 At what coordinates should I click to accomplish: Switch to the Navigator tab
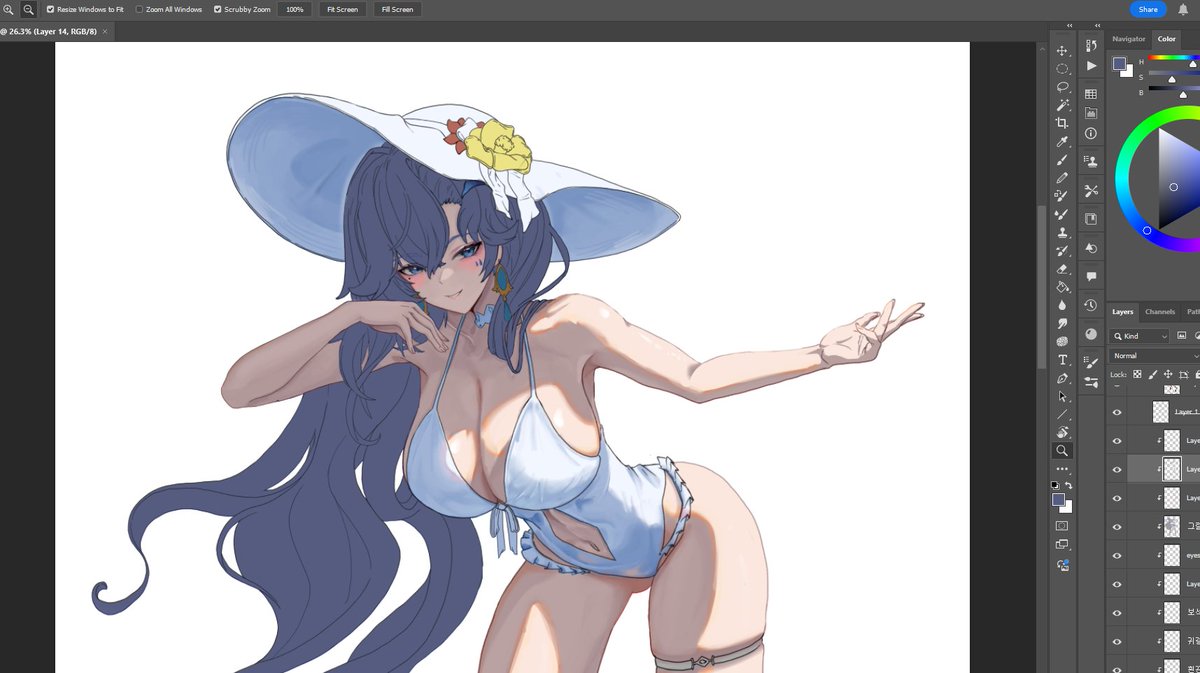pos(1129,39)
